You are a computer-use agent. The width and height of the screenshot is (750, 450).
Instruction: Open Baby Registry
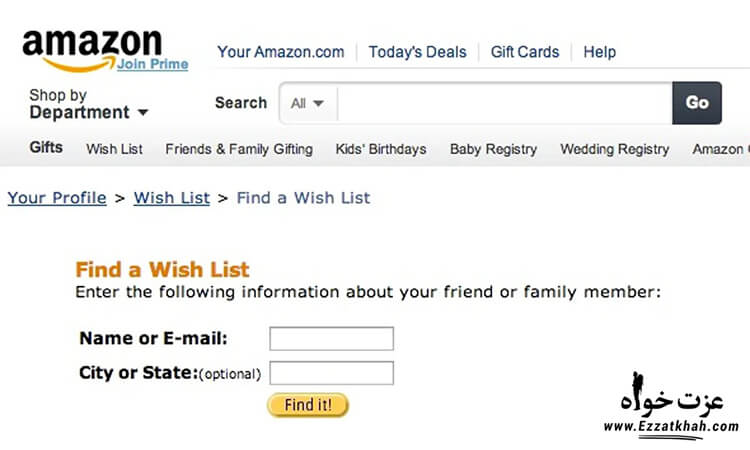493,149
